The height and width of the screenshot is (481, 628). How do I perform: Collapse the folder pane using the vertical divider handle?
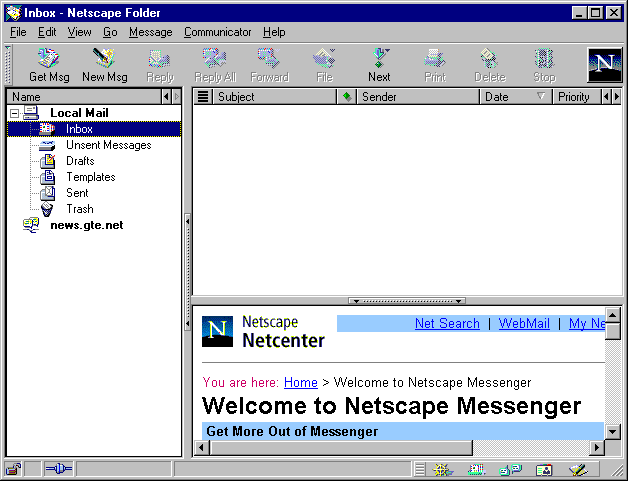[187, 220]
